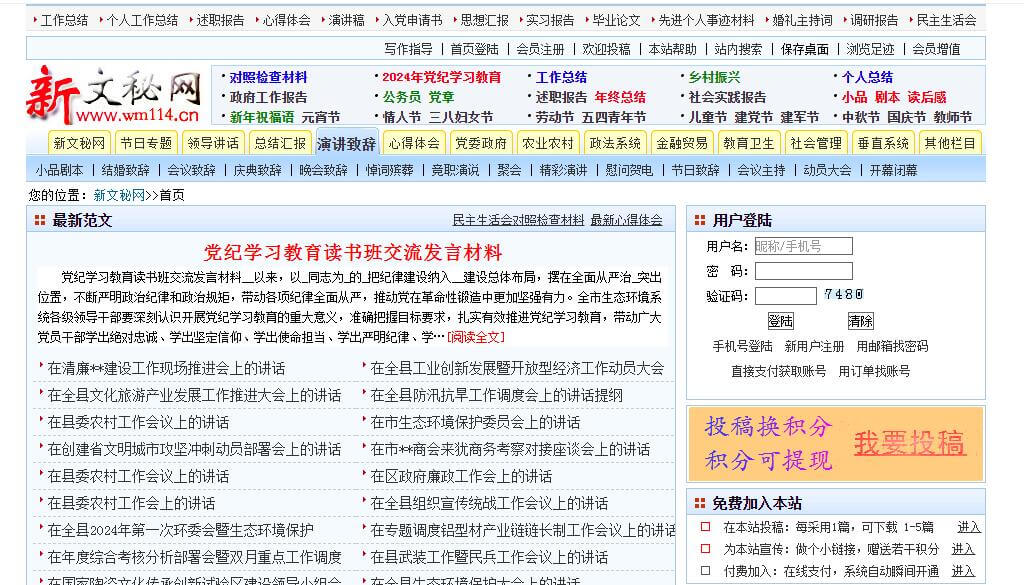Open 在创建省文明城市攻坚冲刺动员部署会上的讲话

click(194, 449)
